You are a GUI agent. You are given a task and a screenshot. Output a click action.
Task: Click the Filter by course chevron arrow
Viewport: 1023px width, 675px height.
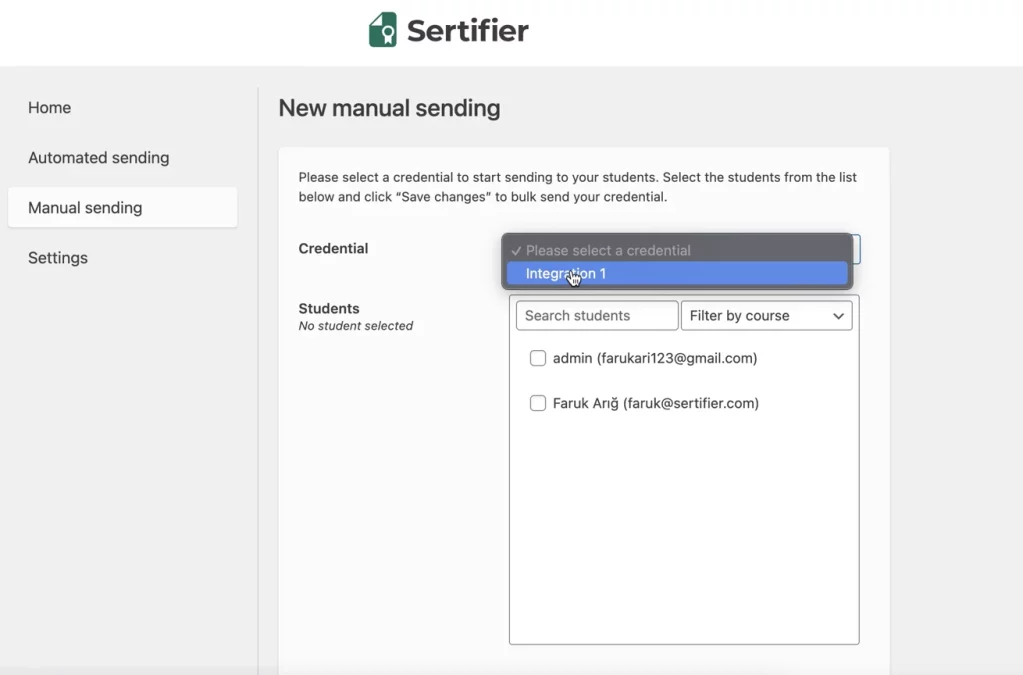pos(838,316)
